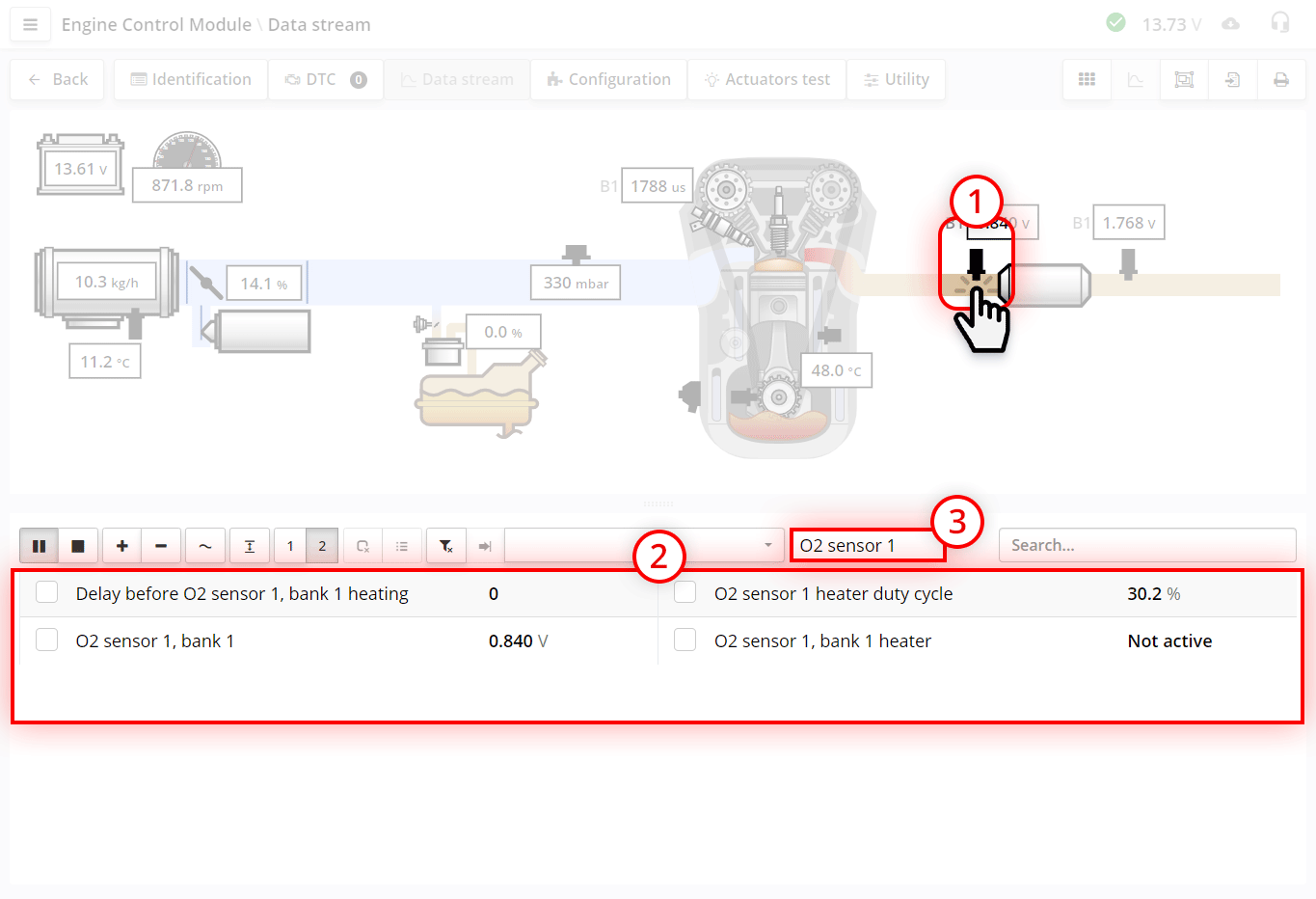Screen dimensions: 1316x899
Task: Expand the parameter list icon menu
Action: click(x=403, y=545)
